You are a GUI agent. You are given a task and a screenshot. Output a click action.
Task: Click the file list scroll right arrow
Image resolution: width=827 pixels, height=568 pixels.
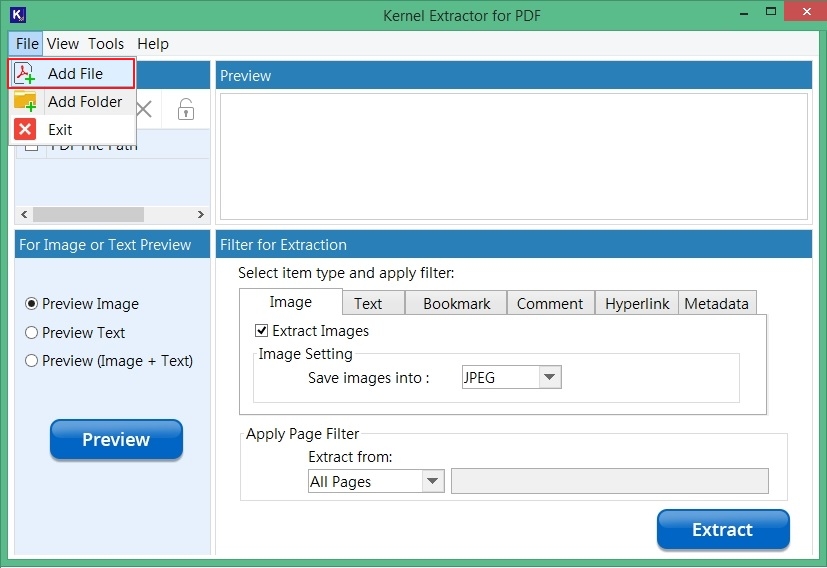pyautogui.click(x=200, y=214)
